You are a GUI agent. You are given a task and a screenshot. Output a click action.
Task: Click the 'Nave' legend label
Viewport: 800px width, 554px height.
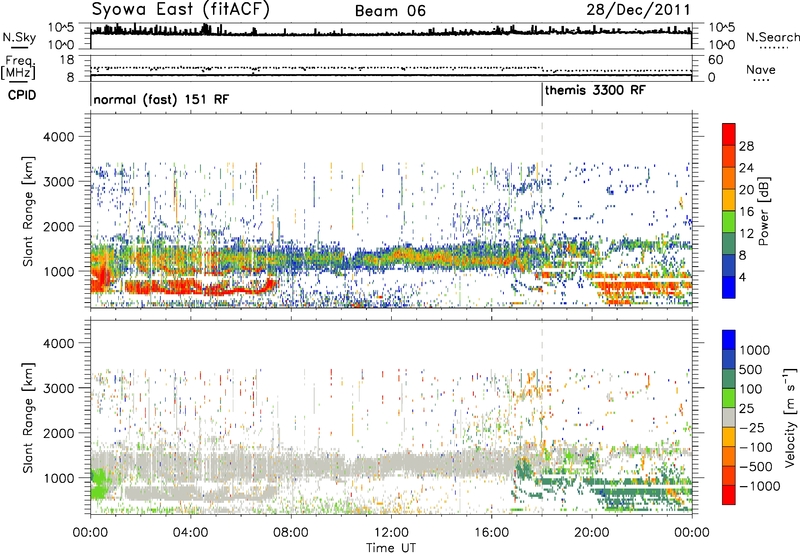[761, 69]
